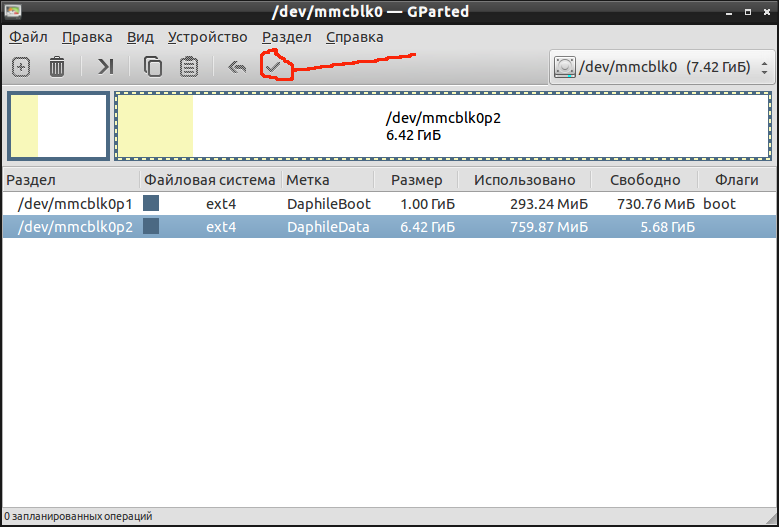Click the 293.24 МиБ used cell

tap(549, 204)
